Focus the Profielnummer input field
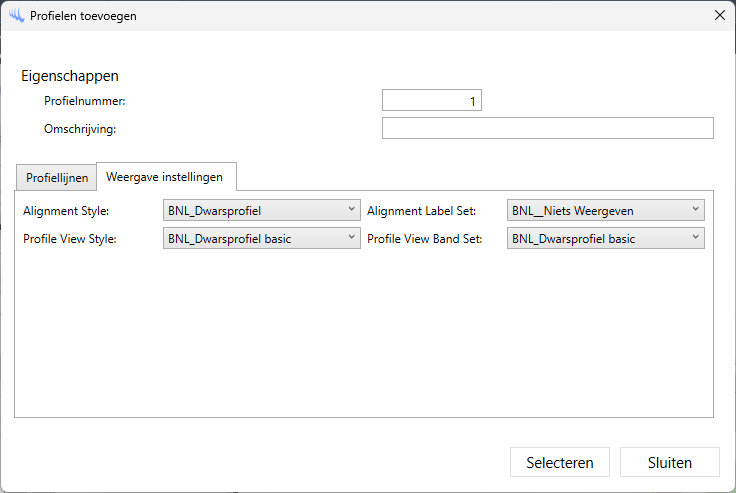 coord(432,100)
